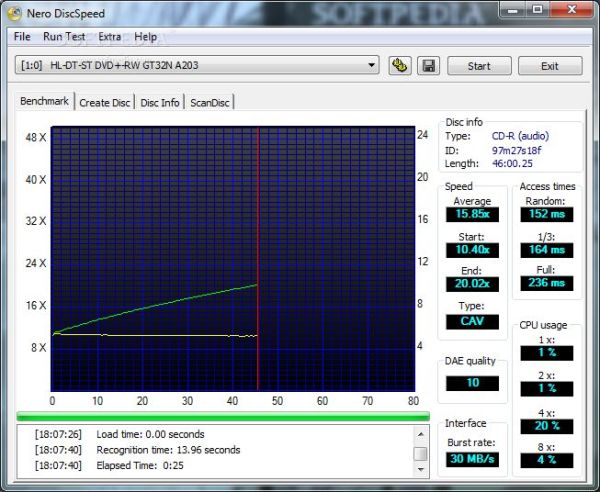Minimize the Nero DiscSpeed window

point(513,10)
